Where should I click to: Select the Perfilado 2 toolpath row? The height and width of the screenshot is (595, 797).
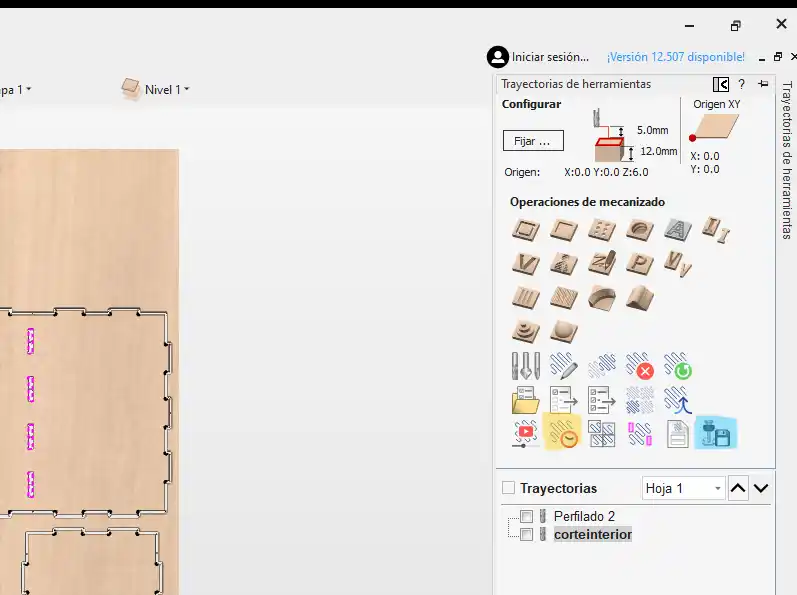pyautogui.click(x=585, y=517)
